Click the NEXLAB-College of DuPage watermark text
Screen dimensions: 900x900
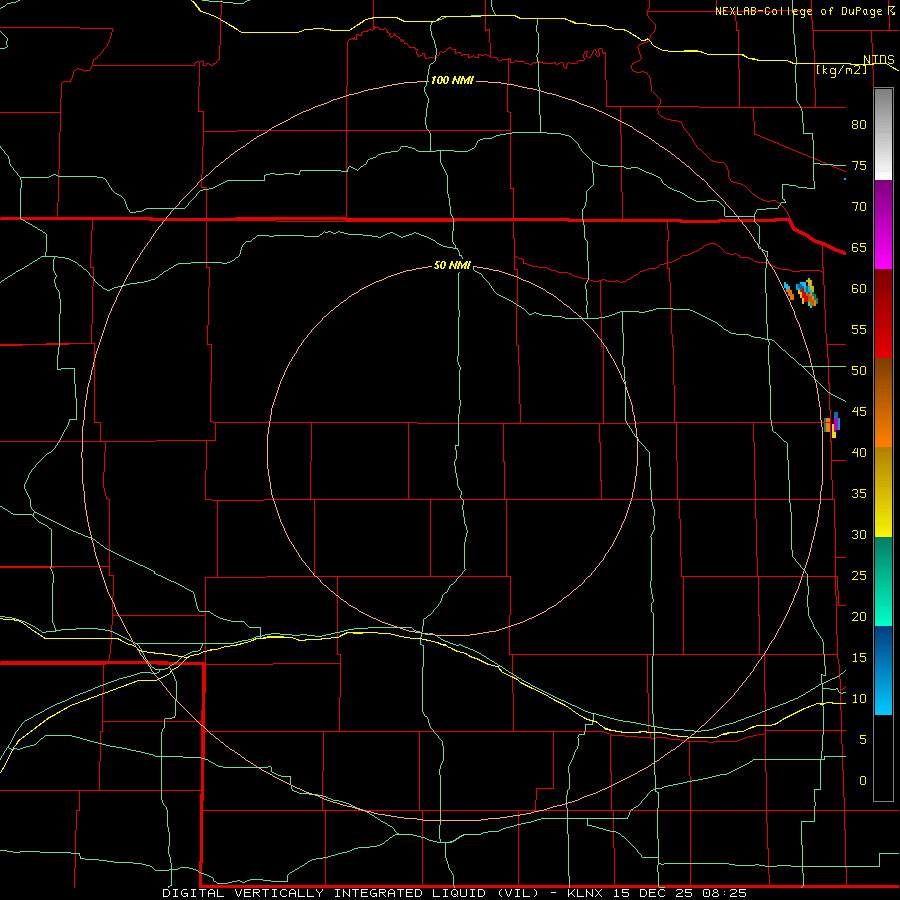(804, 11)
